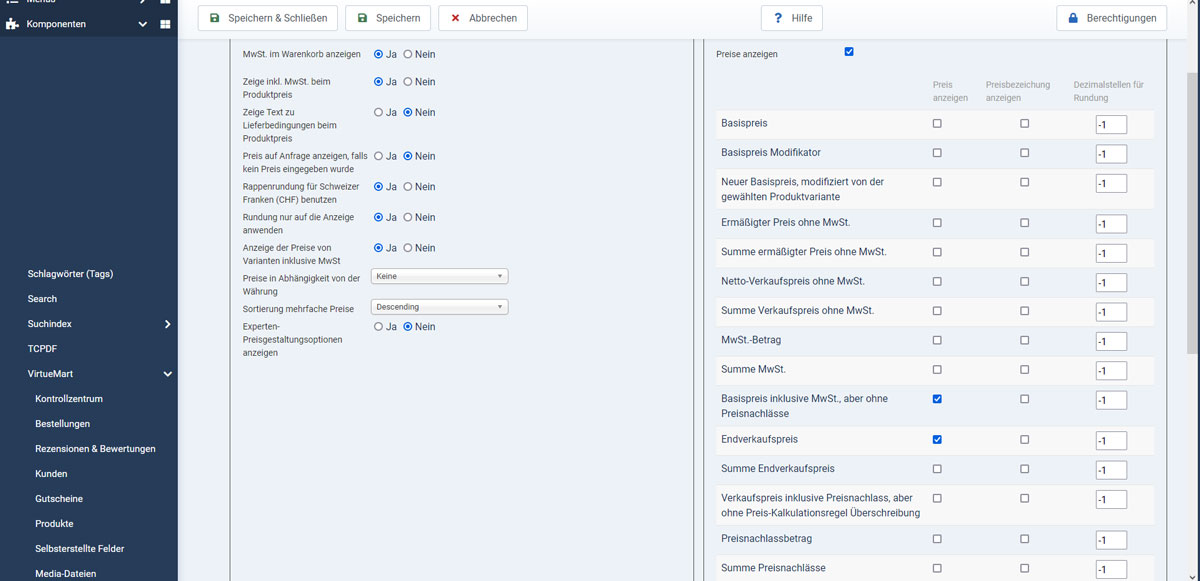This screenshot has height=581, width=1200.
Task: Click the red X Abbrechen icon
Action: [455, 18]
